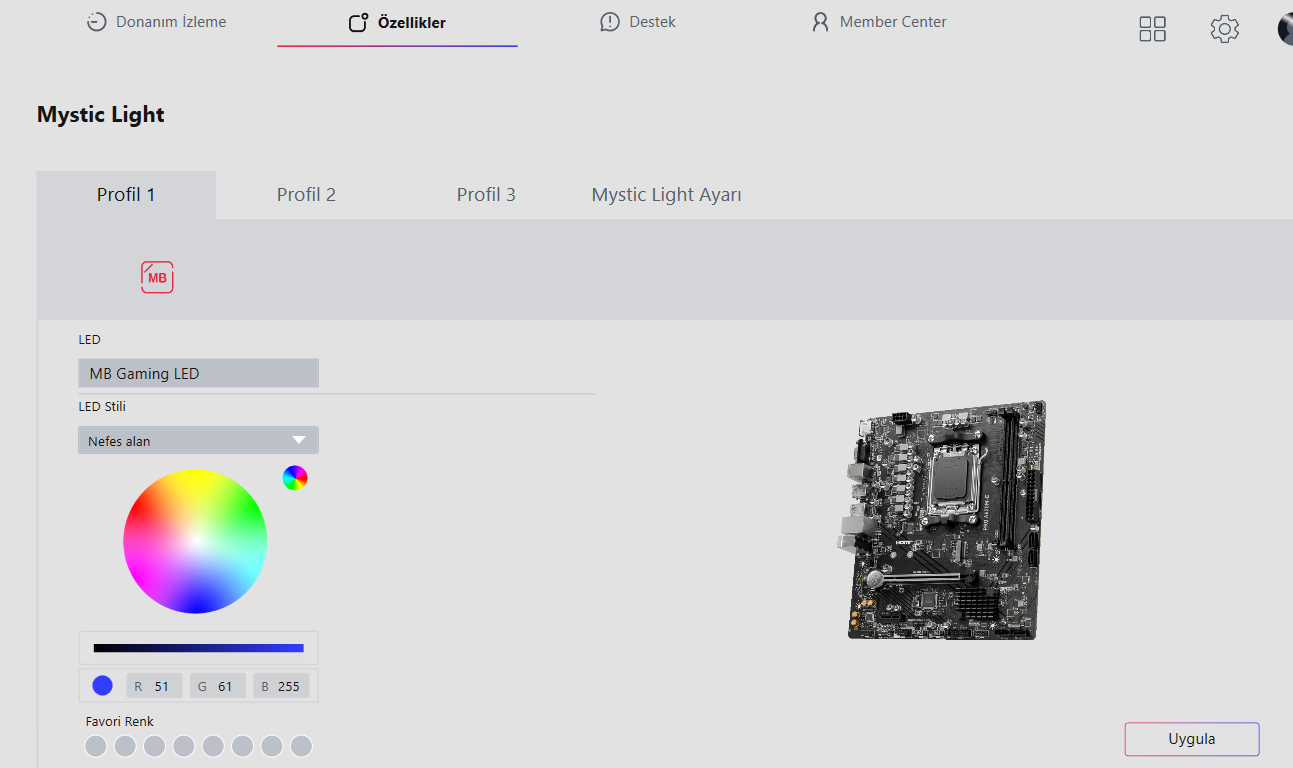Click the Donanım İzleme gauge icon
This screenshot has width=1293, height=768.
click(x=96, y=22)
